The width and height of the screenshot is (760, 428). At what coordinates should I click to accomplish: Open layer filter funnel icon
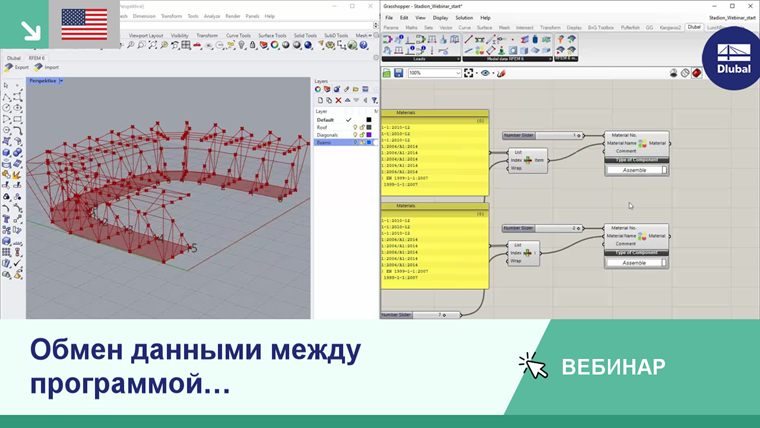(375, 100)
